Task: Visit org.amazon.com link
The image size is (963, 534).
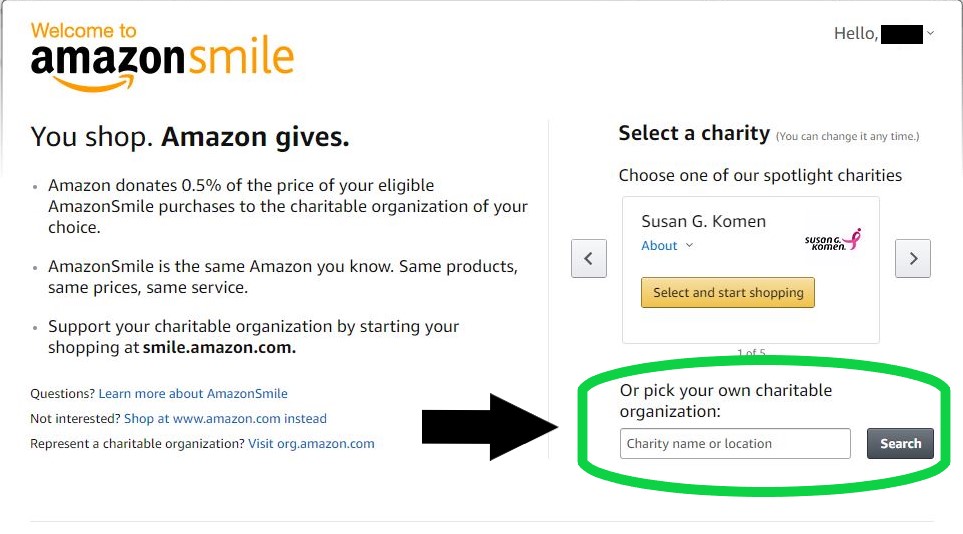Action: pos(311,444)
